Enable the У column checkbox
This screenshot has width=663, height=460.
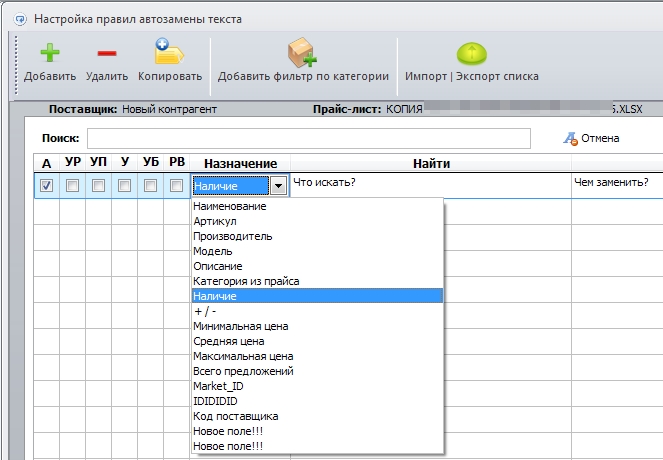pyautogui.click(x=124, y=185)
